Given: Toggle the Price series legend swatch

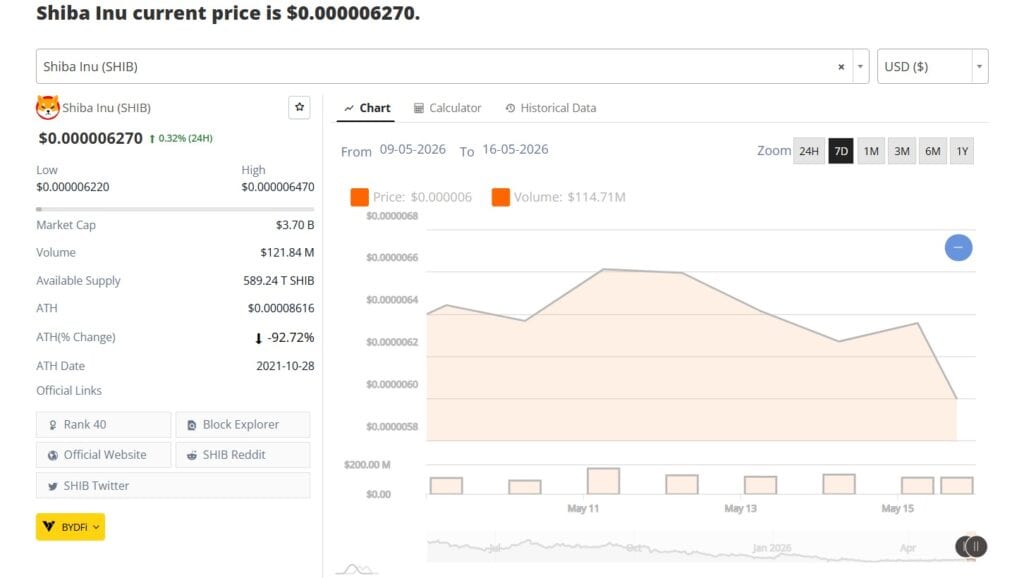Looking at the screenshot, I should [359, 197].
